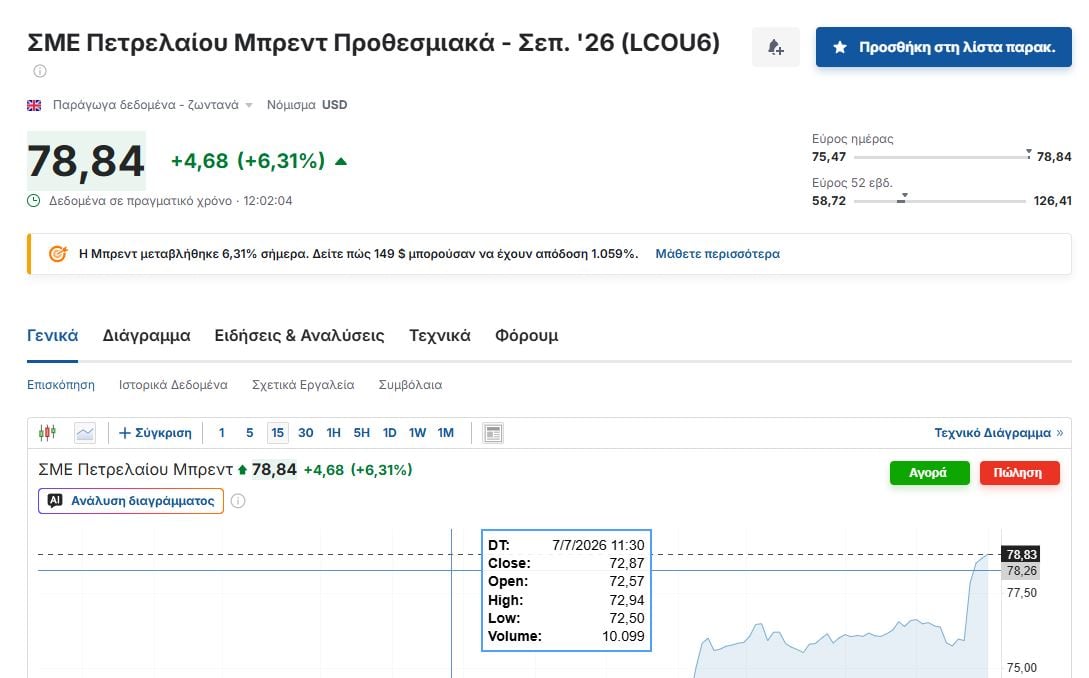The image size is (1089, 678).
Task: Select the 15-minute interval
Action: pyautogui.click(x=278, y=433)
